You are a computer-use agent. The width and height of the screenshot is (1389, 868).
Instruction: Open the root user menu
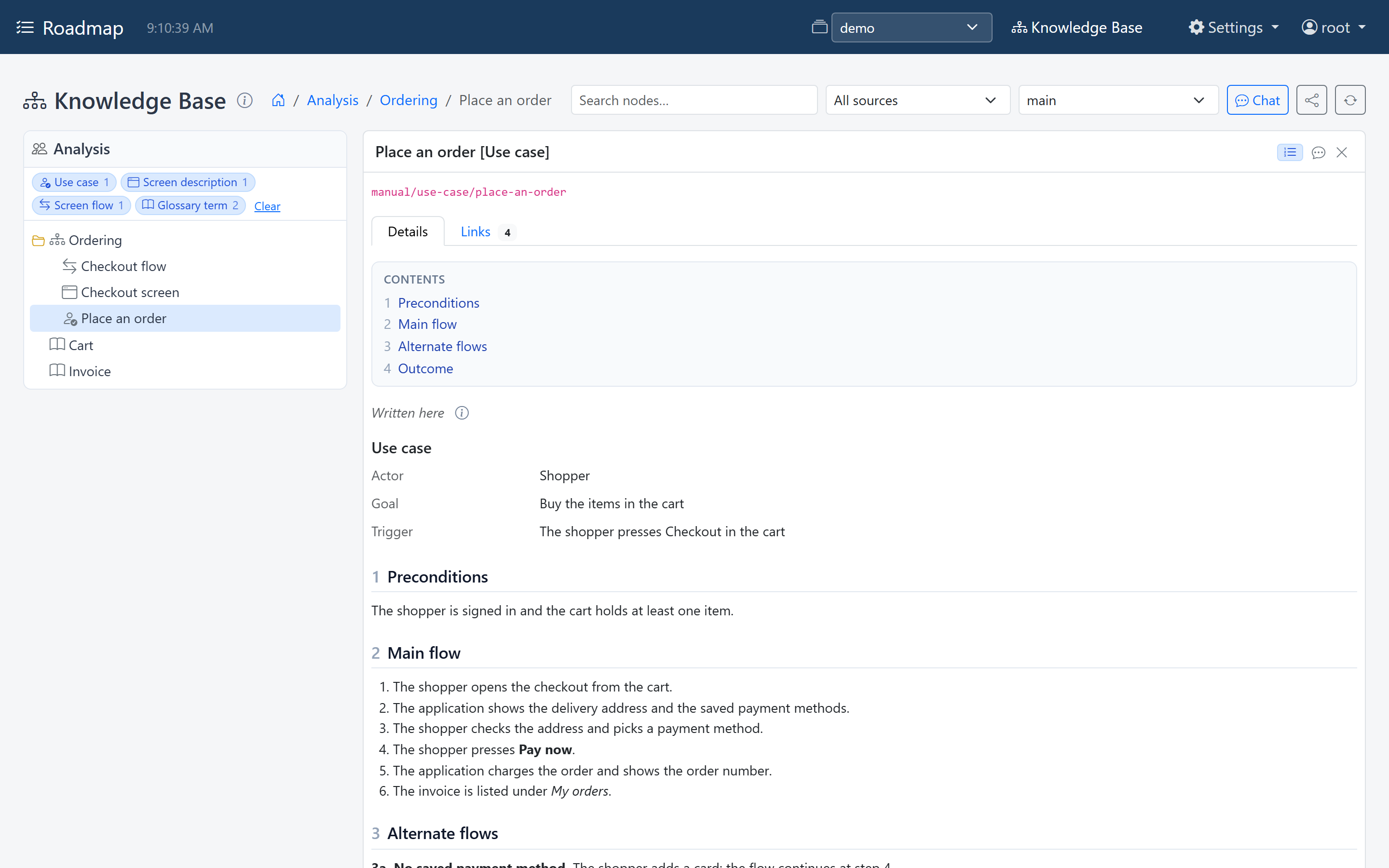1334,27
